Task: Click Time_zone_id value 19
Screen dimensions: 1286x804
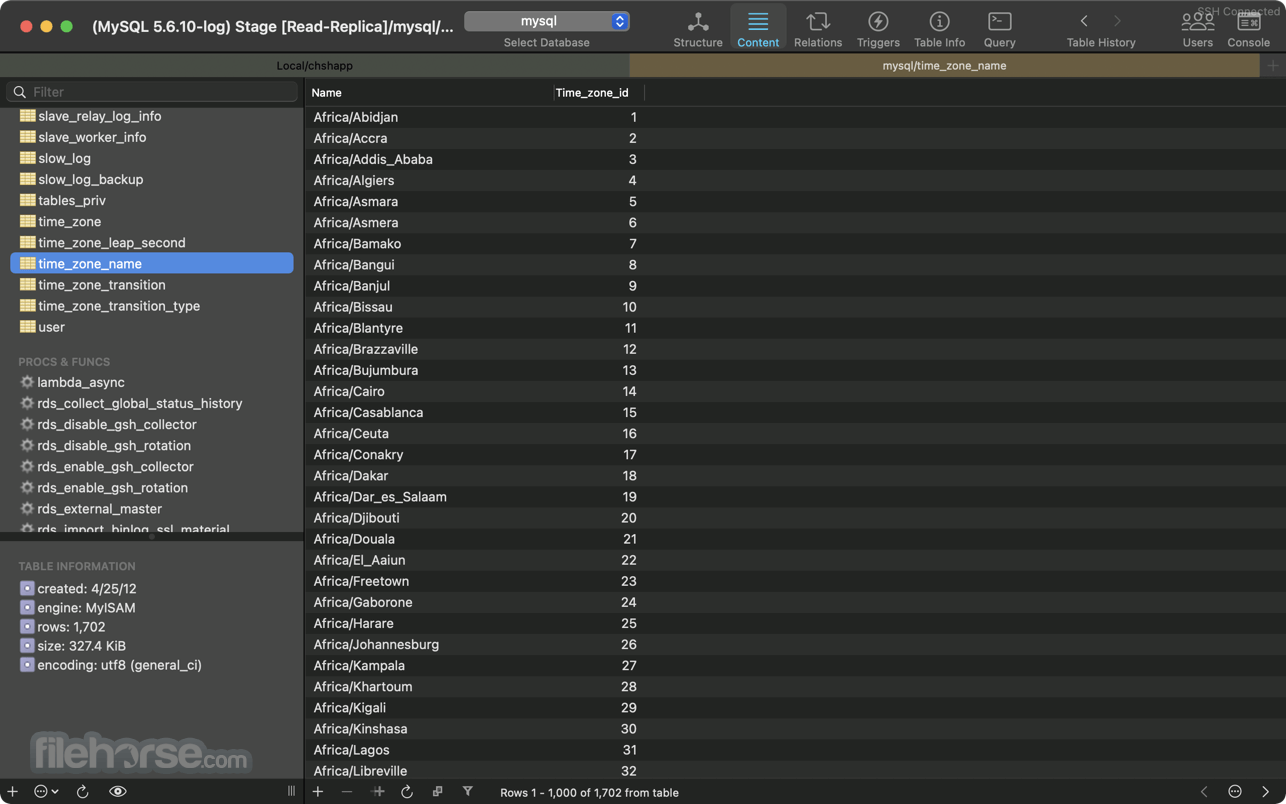Action: tap(629, 497)
